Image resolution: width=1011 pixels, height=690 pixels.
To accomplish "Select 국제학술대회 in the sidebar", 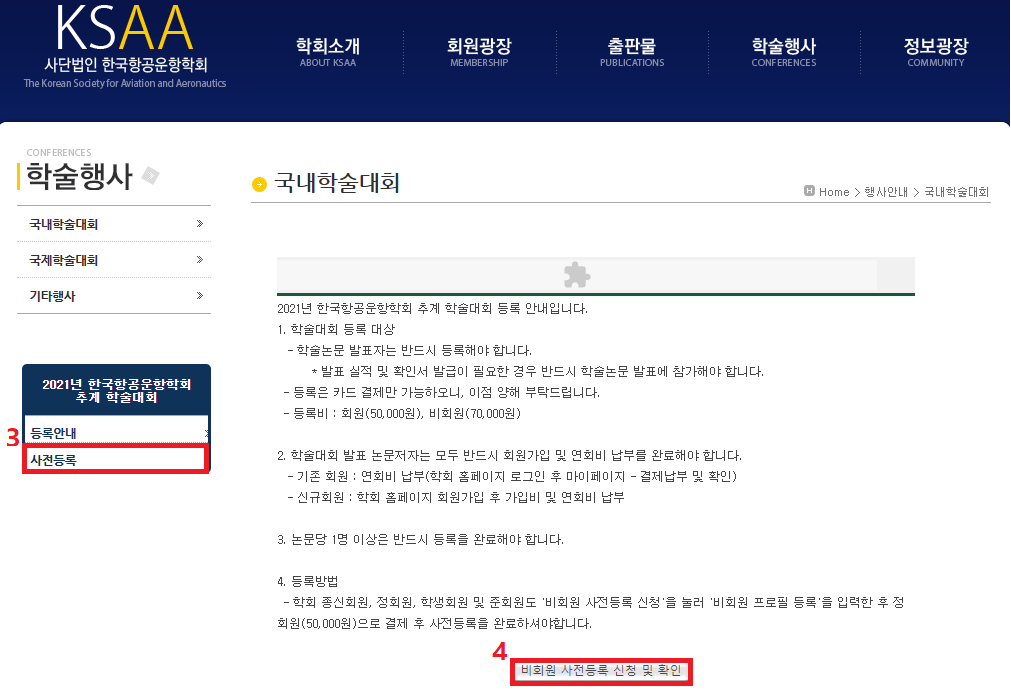I will coord(63,261).
